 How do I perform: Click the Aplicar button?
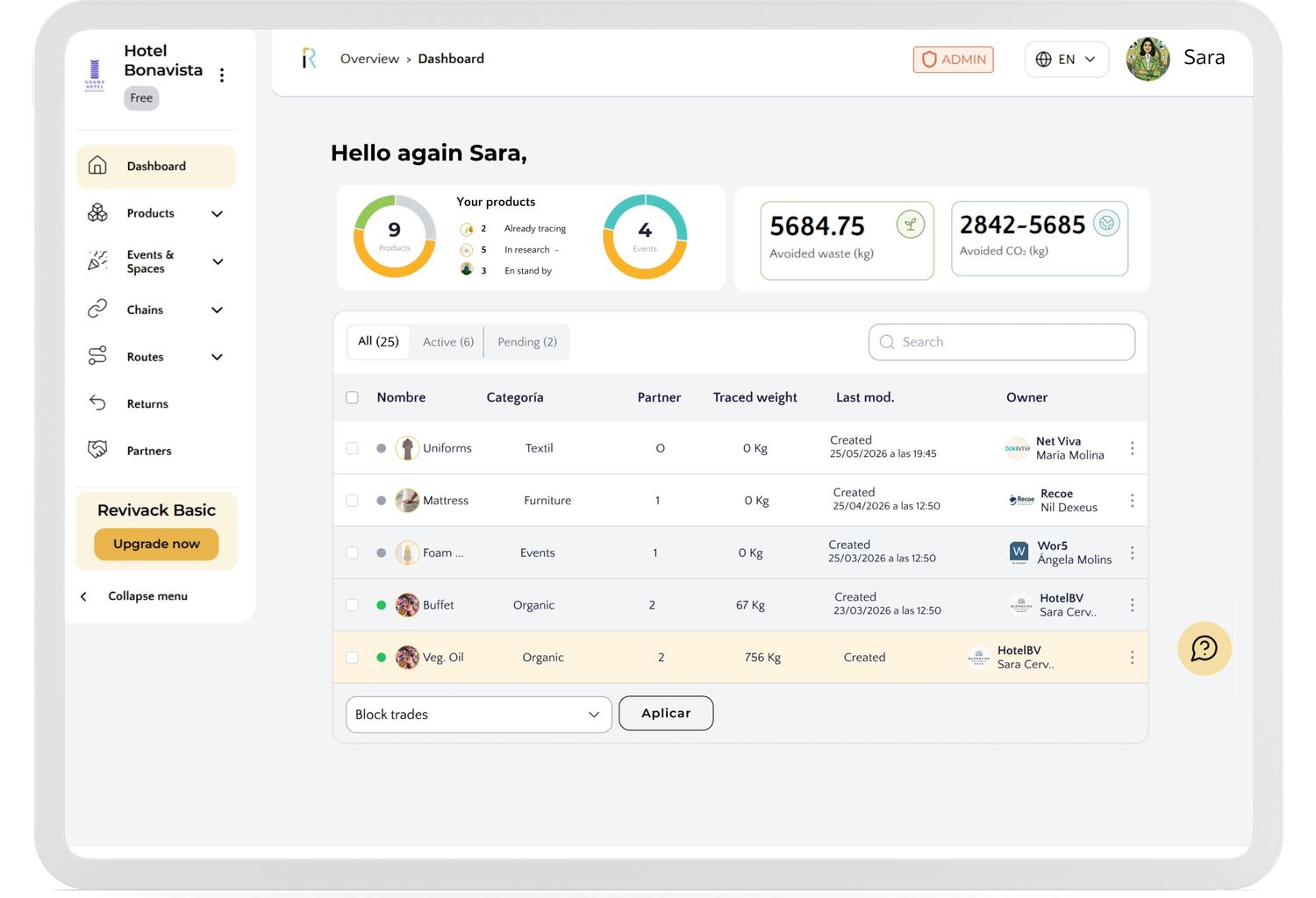pyautogui.click(x=666, y=713)
